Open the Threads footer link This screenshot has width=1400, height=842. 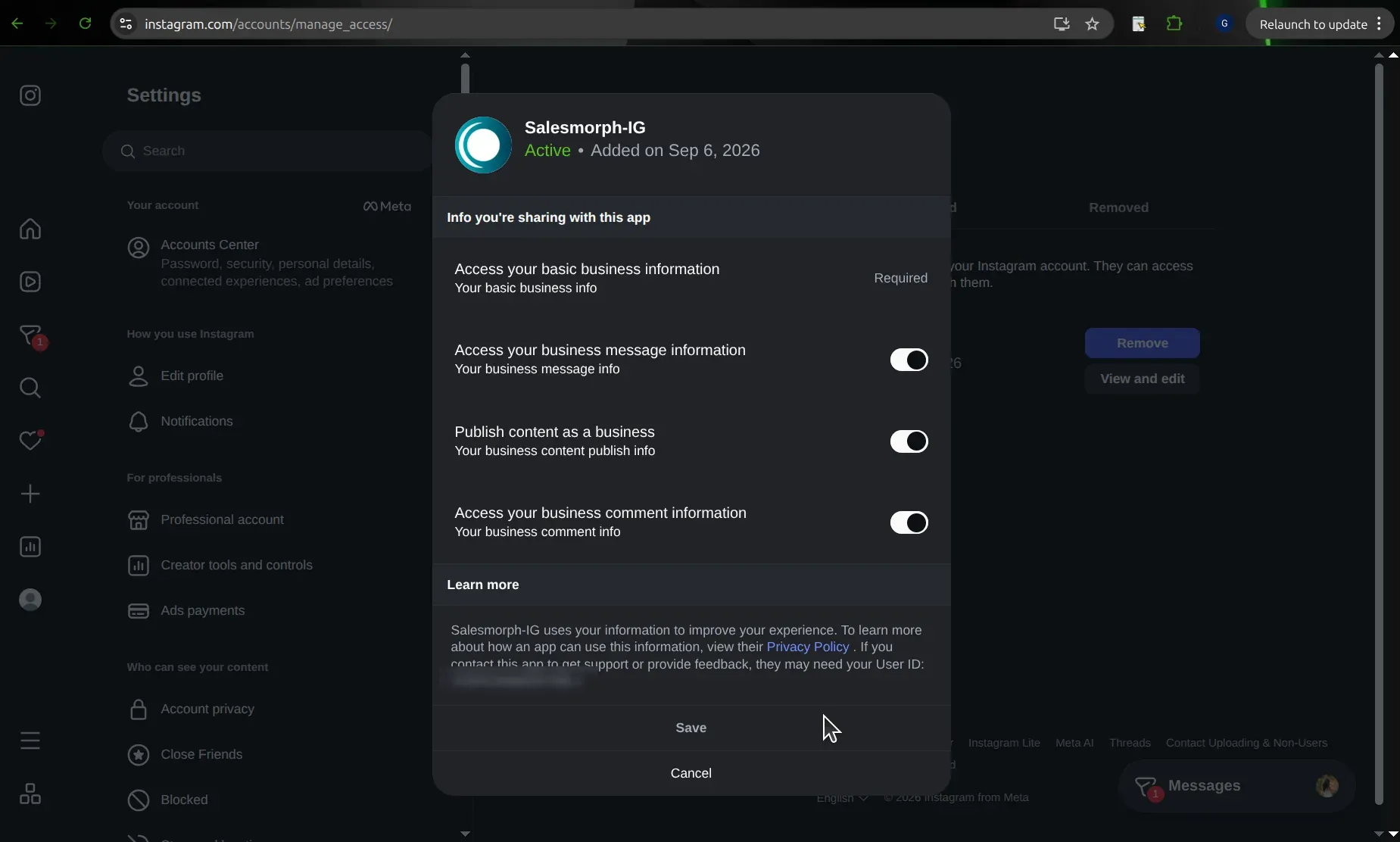[x=1130, y=743]
